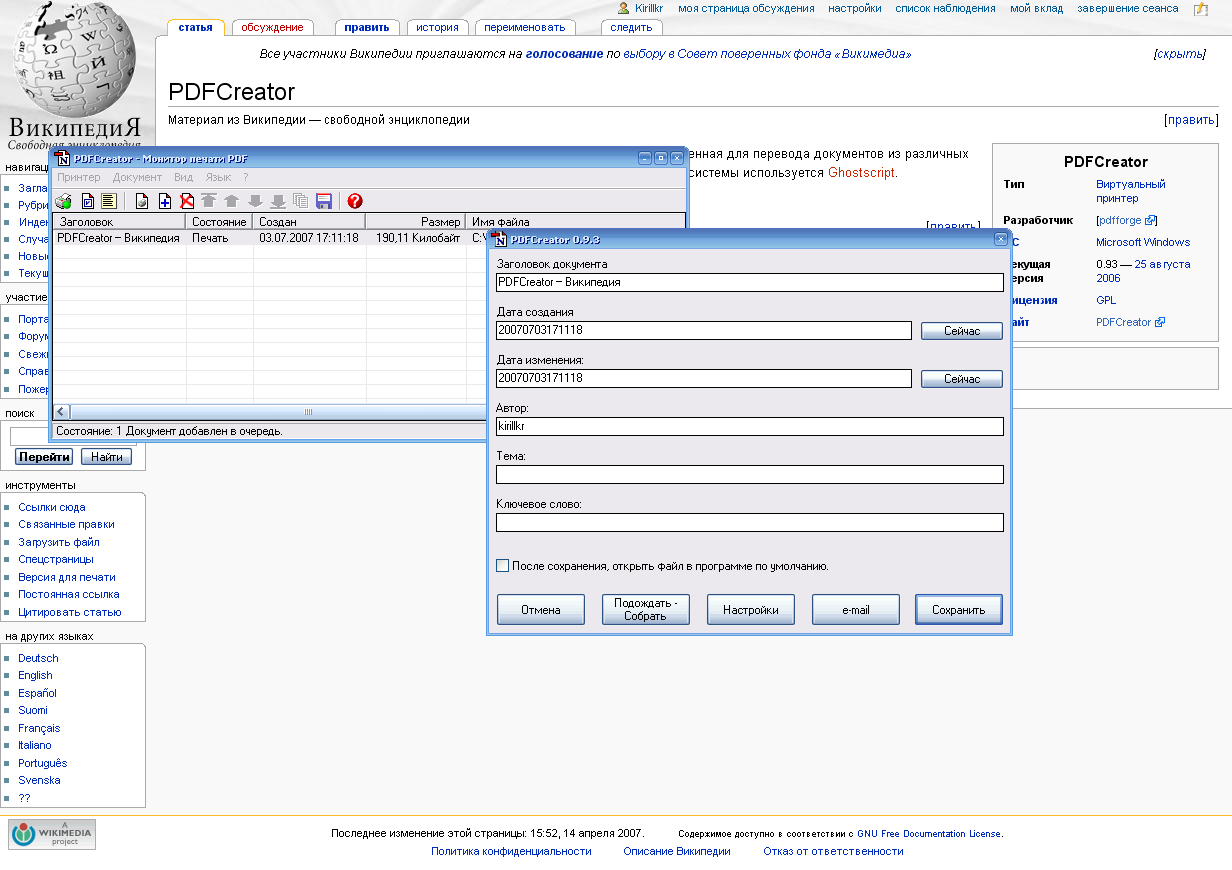The image size is (1232, 870).
Task: Follow the red Ghostscript link
Action: (861, 172)
